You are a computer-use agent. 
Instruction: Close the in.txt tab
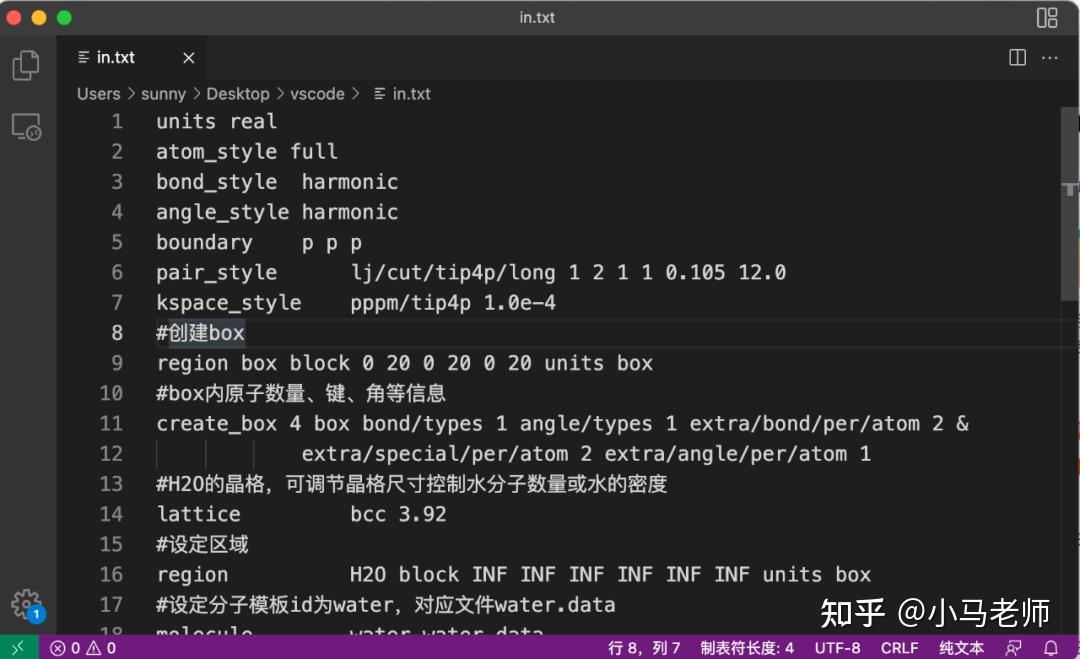[x=188, y=57]
